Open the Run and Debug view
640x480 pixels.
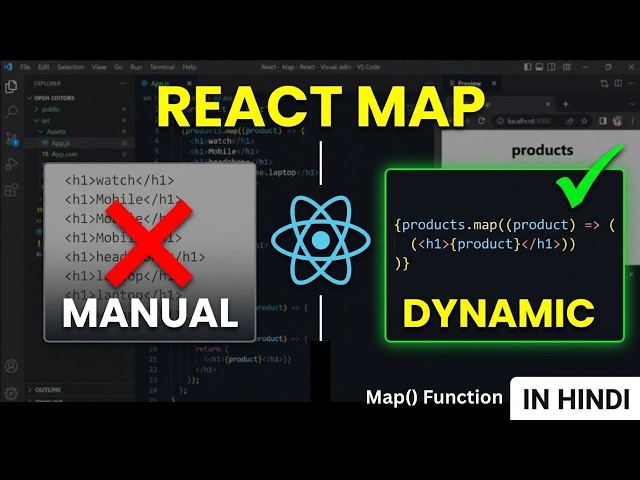click(11, 164)
